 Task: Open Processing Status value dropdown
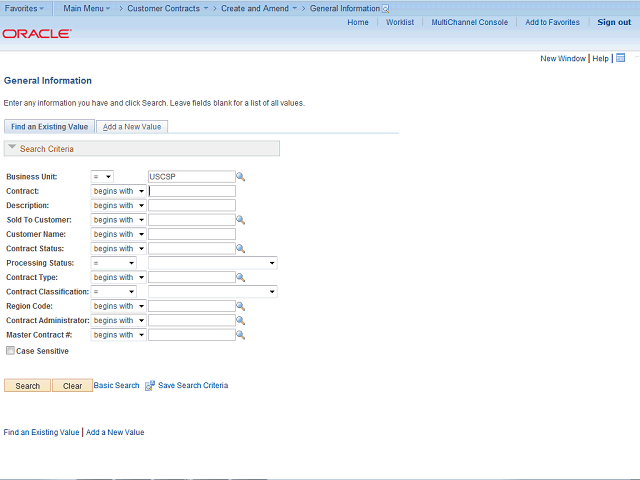click(x=213, y=263)
